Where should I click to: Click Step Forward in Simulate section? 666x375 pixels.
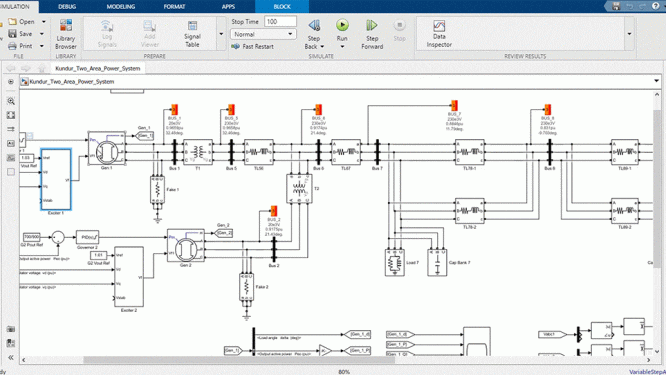[x=372, y=34]
